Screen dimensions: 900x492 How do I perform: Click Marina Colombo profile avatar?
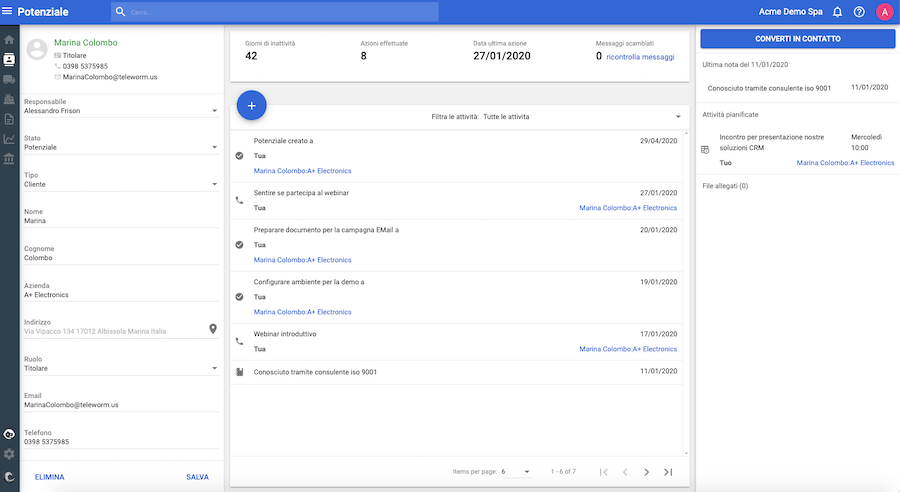tap(37, 49)
